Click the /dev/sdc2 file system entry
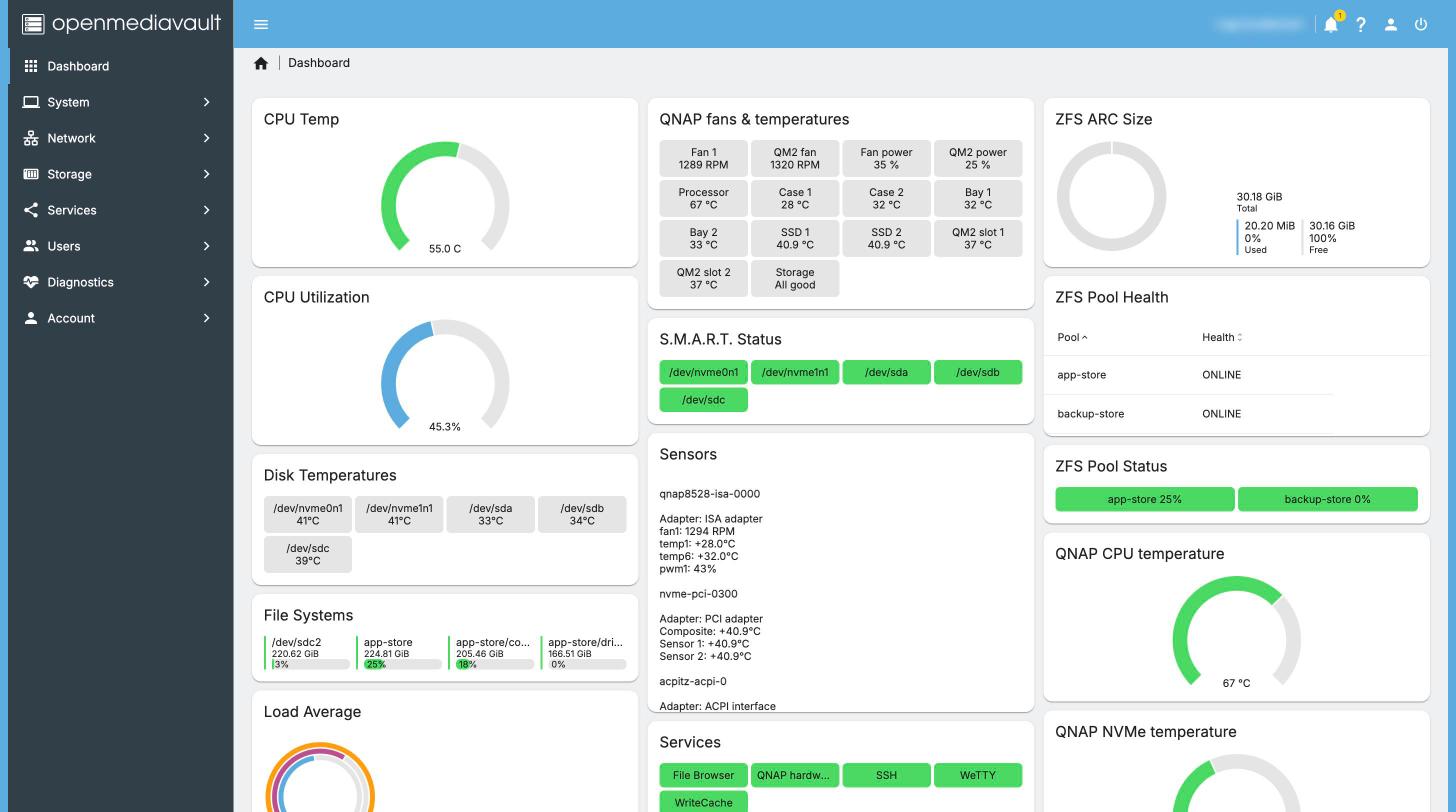This screenshot has height=812, width=1456. pyautogui.click(x=308, y=653)
